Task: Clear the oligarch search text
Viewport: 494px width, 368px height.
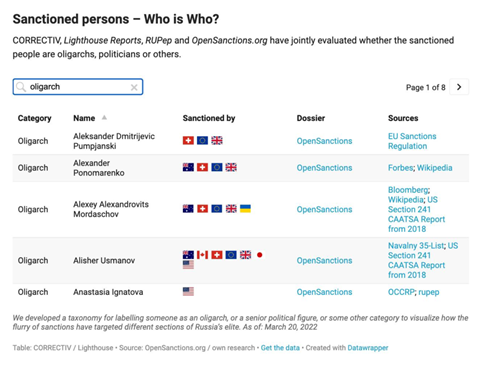Action: 134,87
